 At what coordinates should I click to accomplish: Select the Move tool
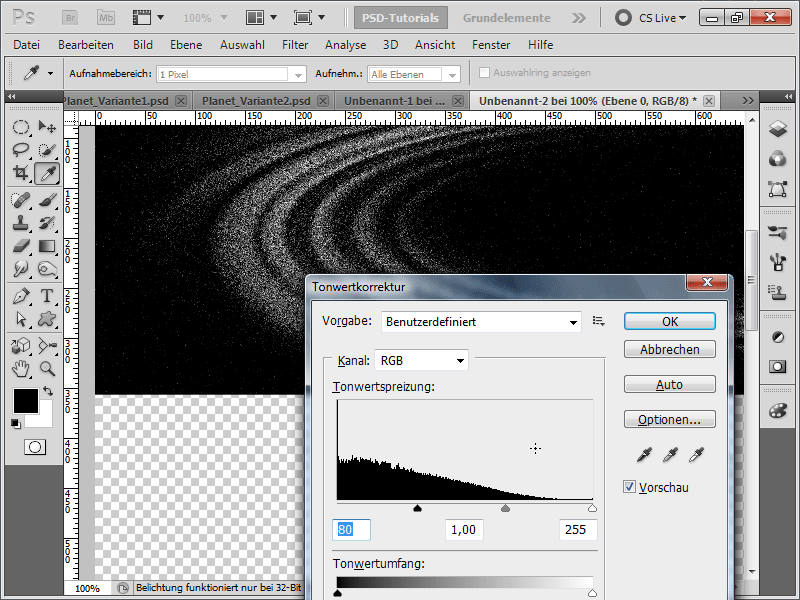pos(47,127)
